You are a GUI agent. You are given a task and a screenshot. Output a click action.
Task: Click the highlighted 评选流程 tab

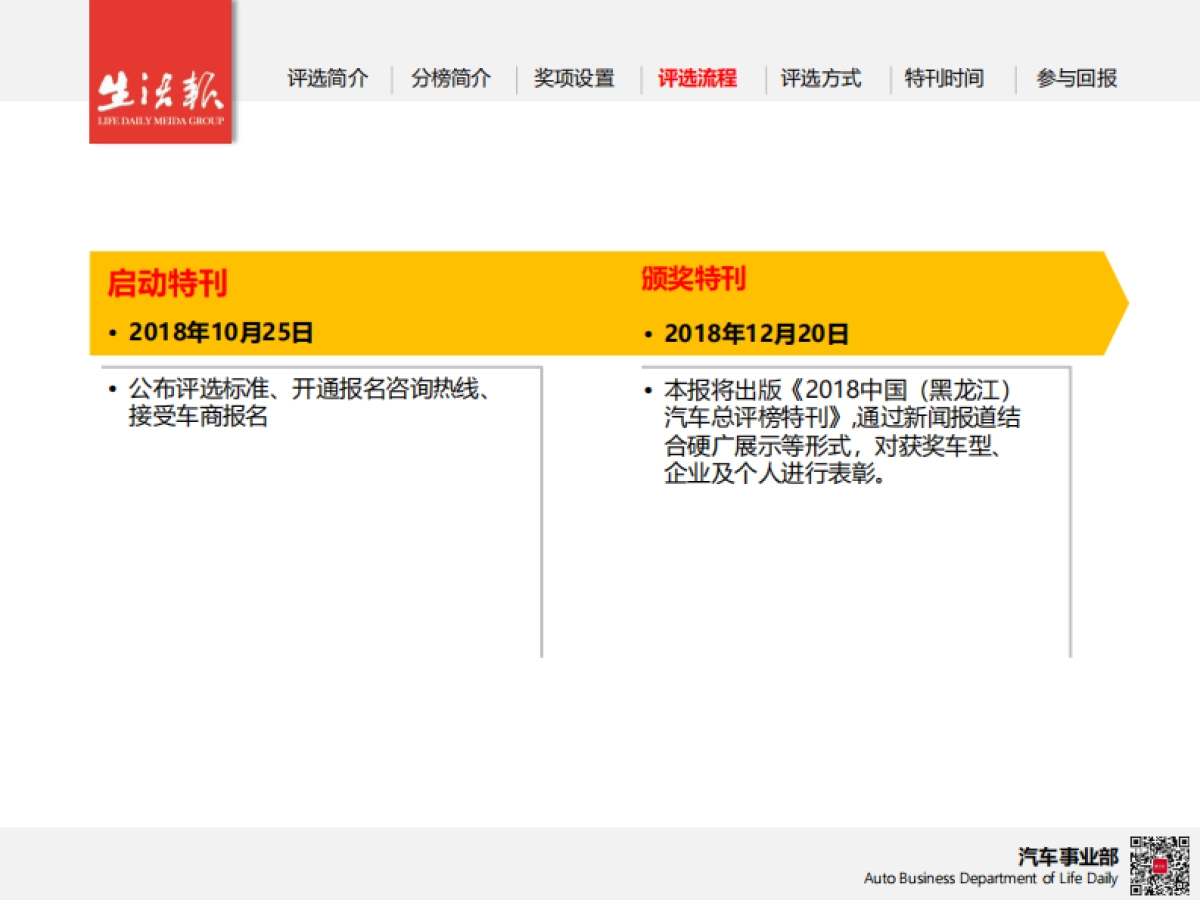coord(697,78)
